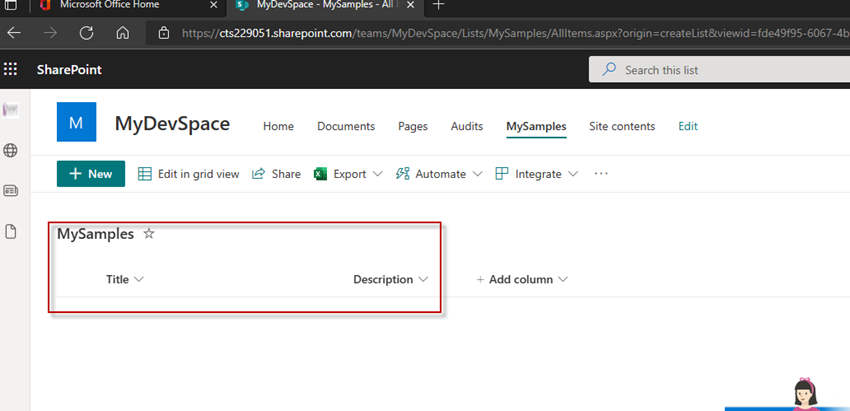Click the Share arrow icon
Viewport: 850px width, 411px height.
tap(259, 174)
